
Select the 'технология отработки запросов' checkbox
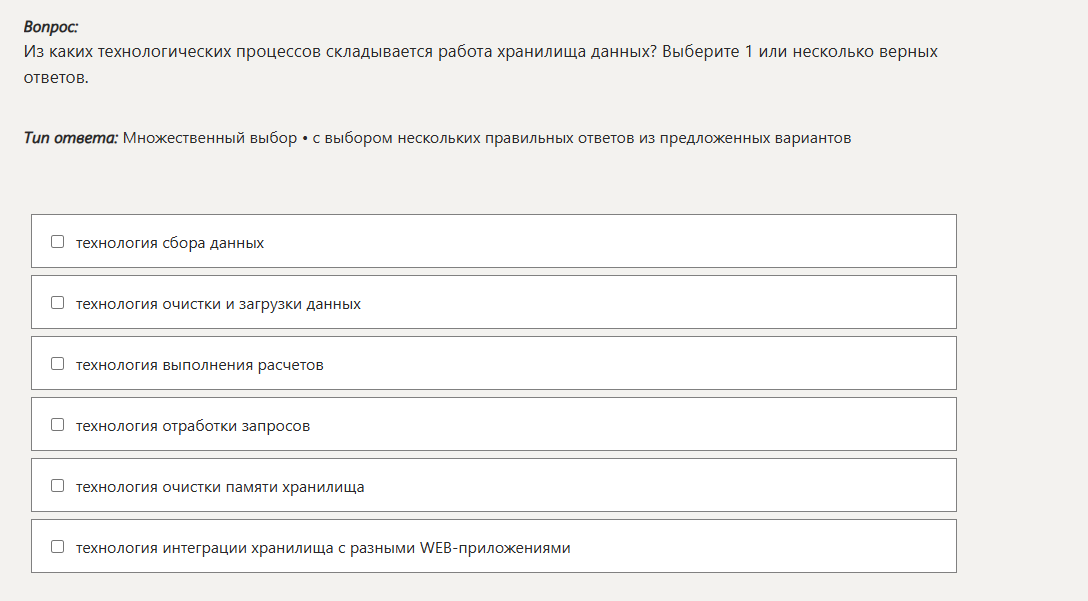[58, 425]
